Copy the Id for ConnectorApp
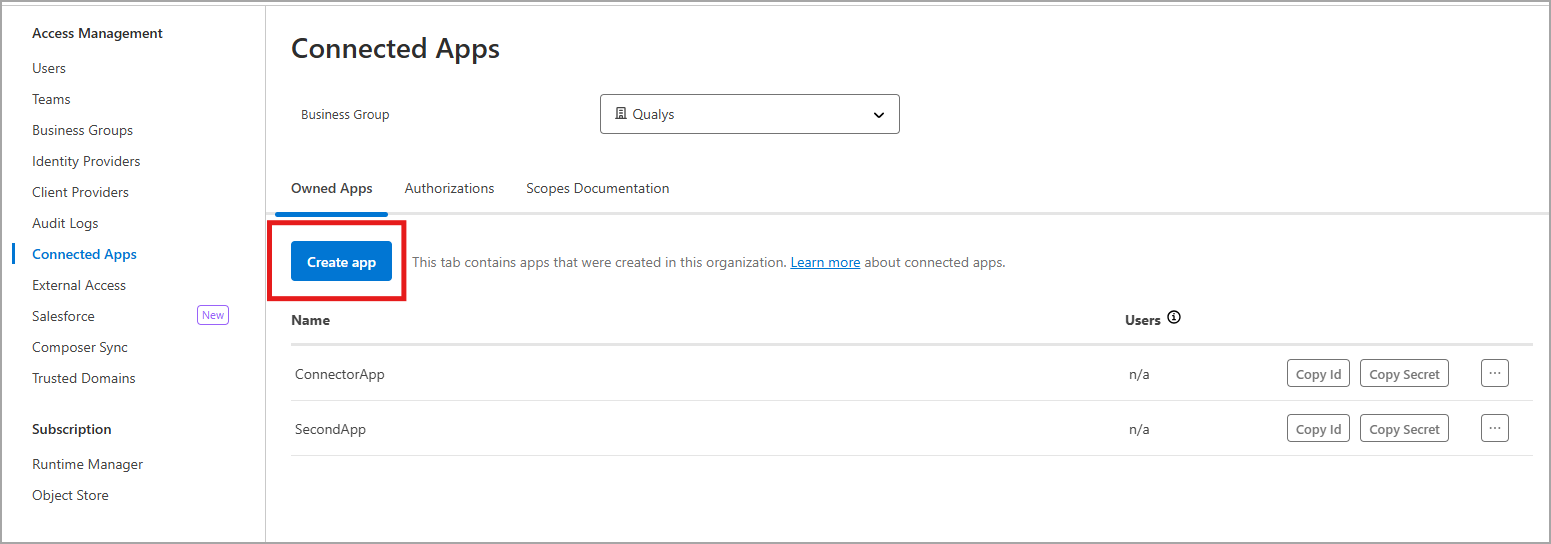 point(1317,374)
